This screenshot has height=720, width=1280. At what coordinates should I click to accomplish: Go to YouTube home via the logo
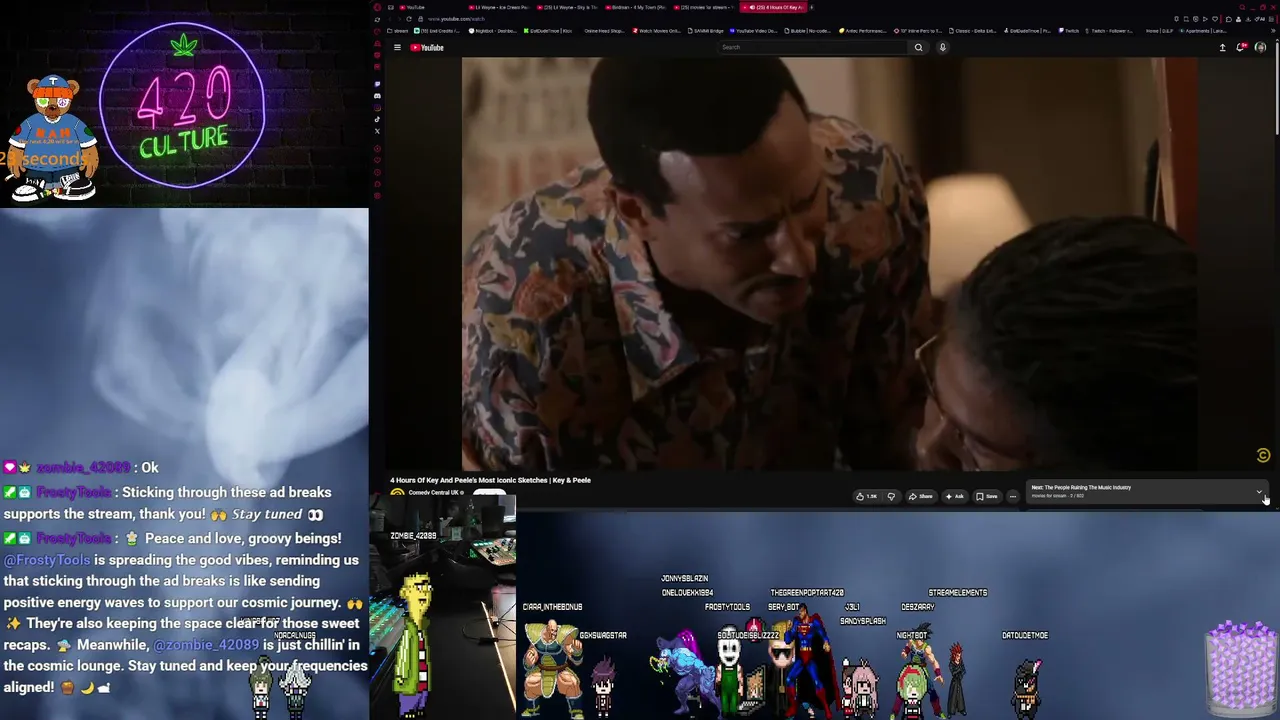click(427, 47)
